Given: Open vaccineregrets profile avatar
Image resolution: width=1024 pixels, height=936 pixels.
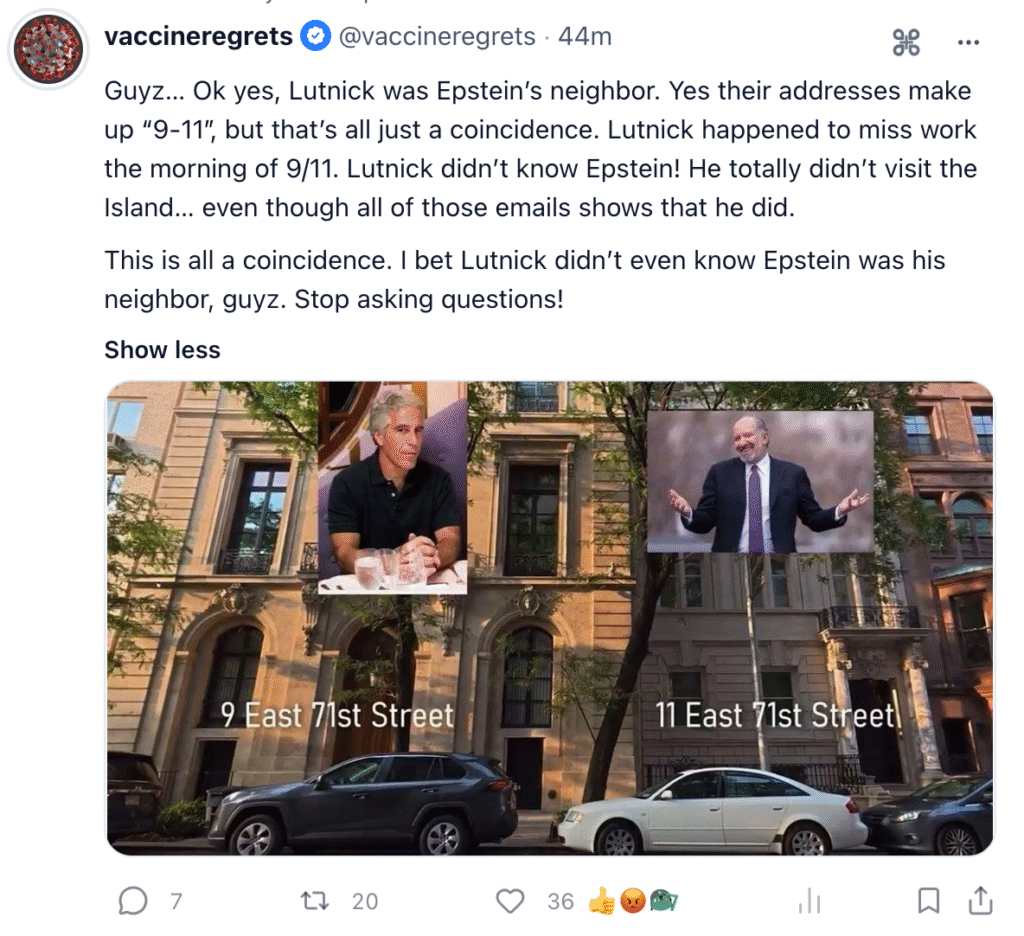Looking at the screenshot, I should pyautogui.click(x=48, y=49).
